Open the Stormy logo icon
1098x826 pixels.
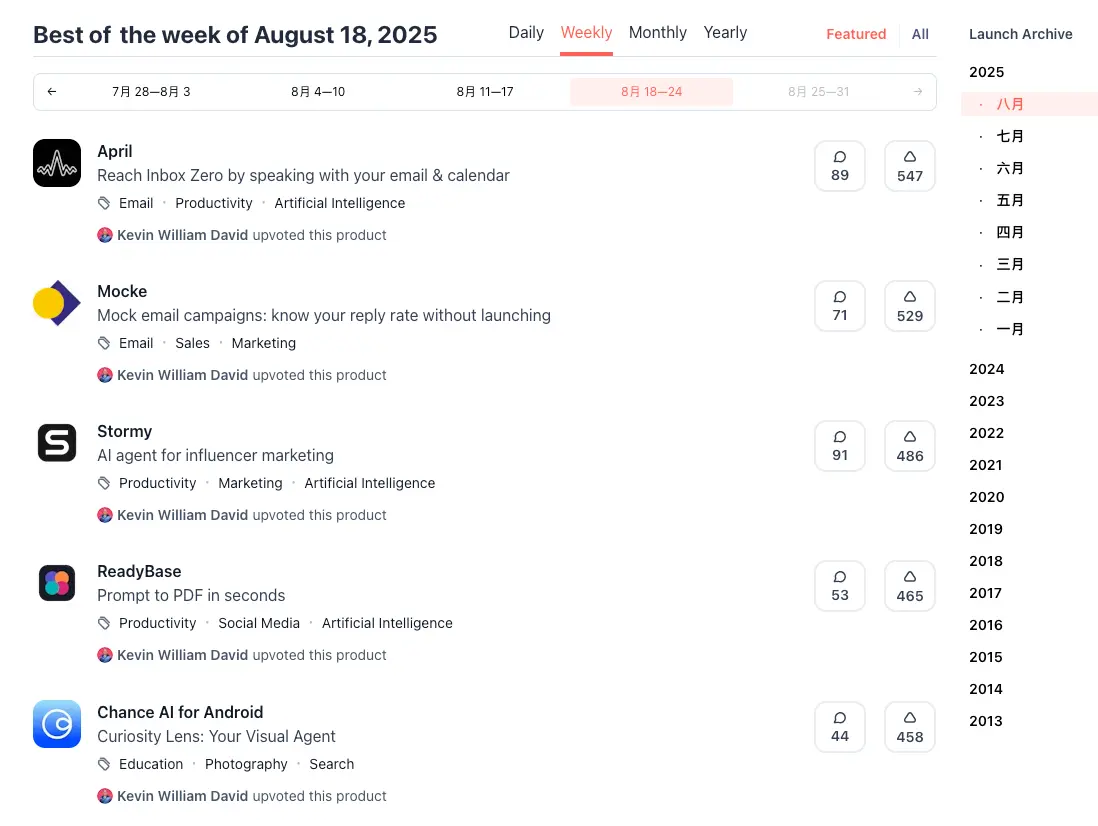point(57,443)
